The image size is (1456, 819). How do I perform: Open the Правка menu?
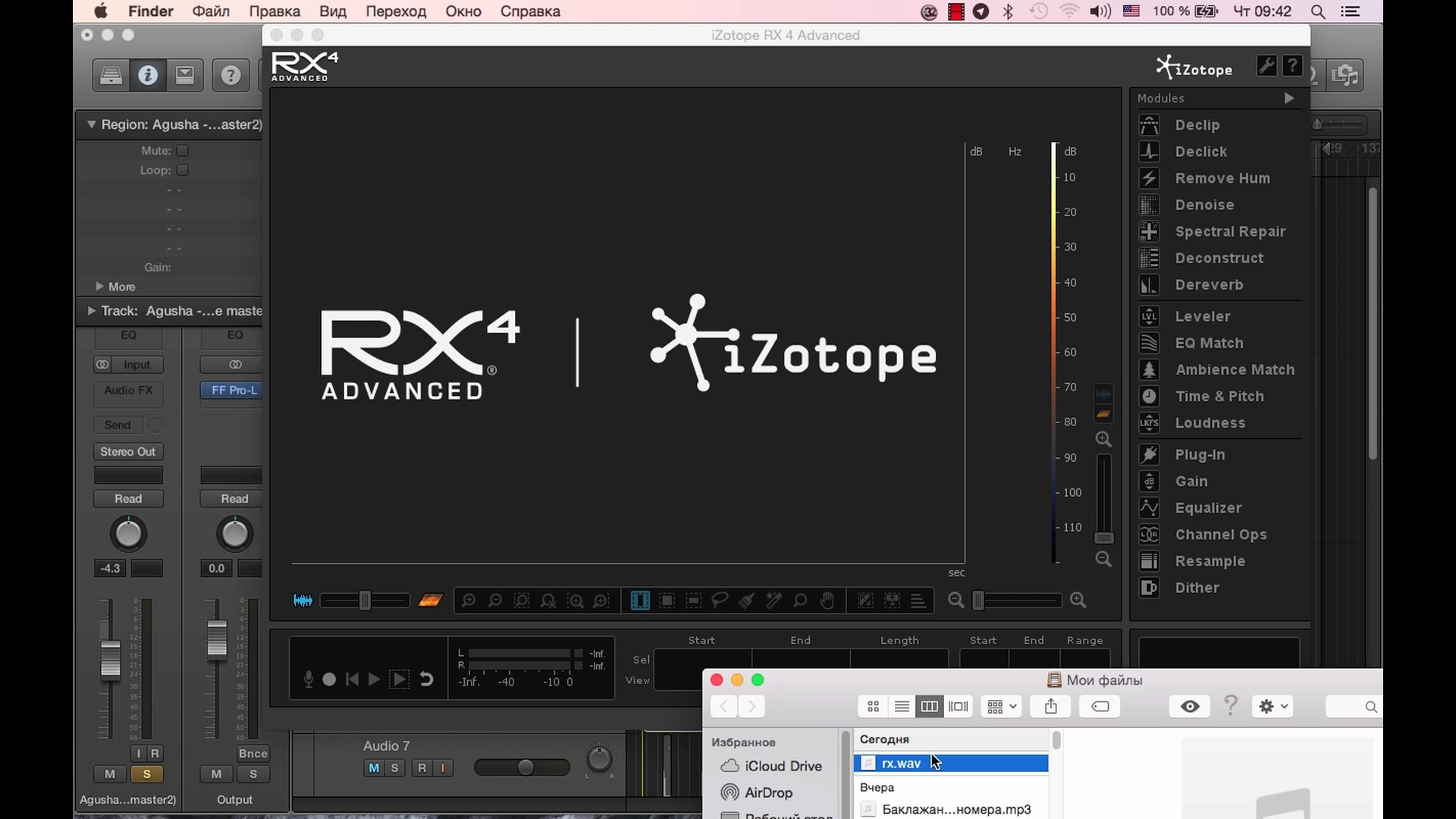pos(275,11)
